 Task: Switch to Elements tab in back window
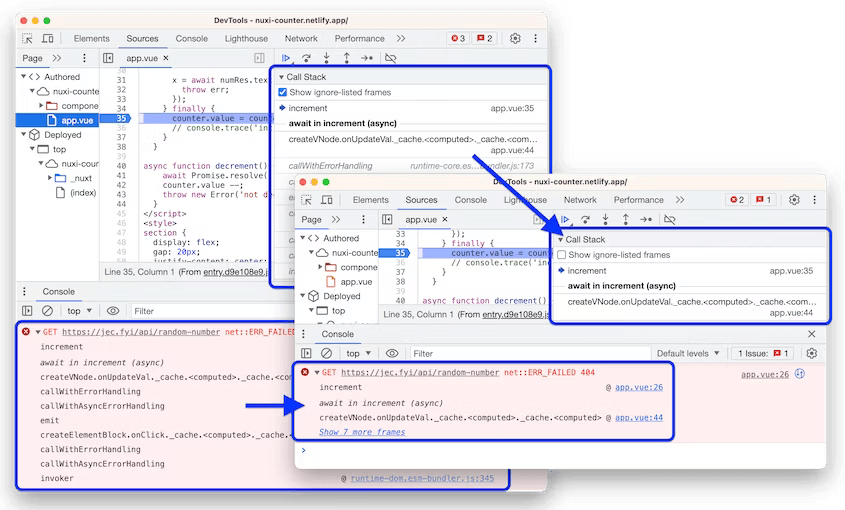92,38
